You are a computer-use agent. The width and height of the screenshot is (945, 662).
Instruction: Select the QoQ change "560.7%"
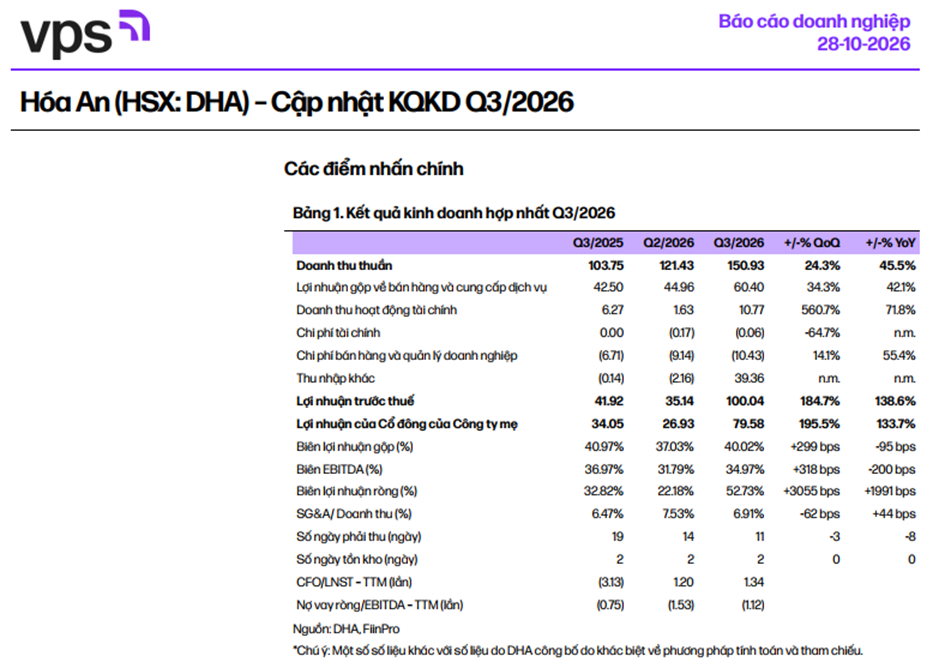point(820,310)
